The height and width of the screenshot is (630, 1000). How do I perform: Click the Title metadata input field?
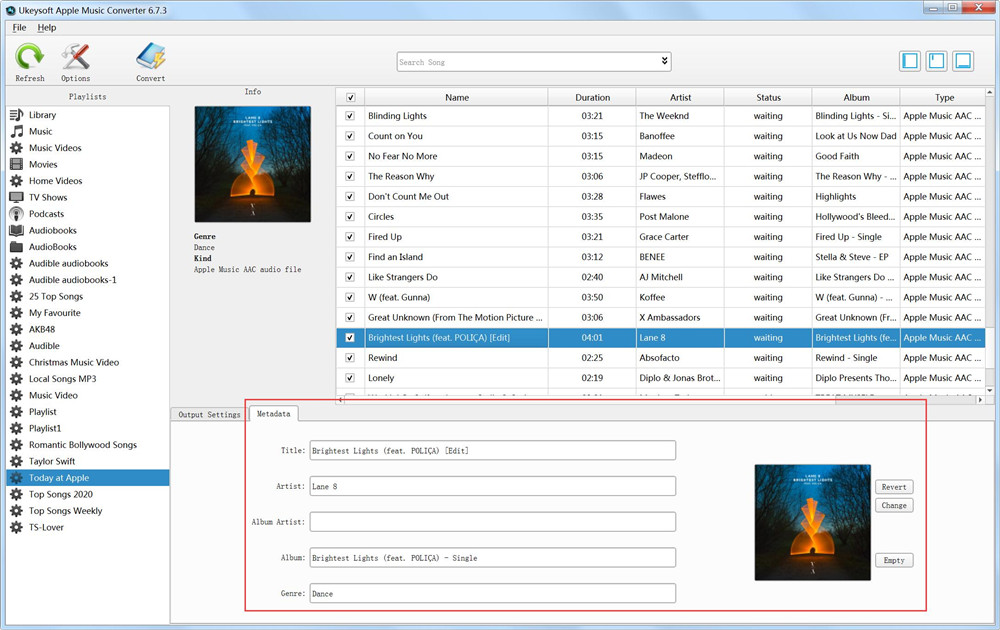[x=492, y=450]
